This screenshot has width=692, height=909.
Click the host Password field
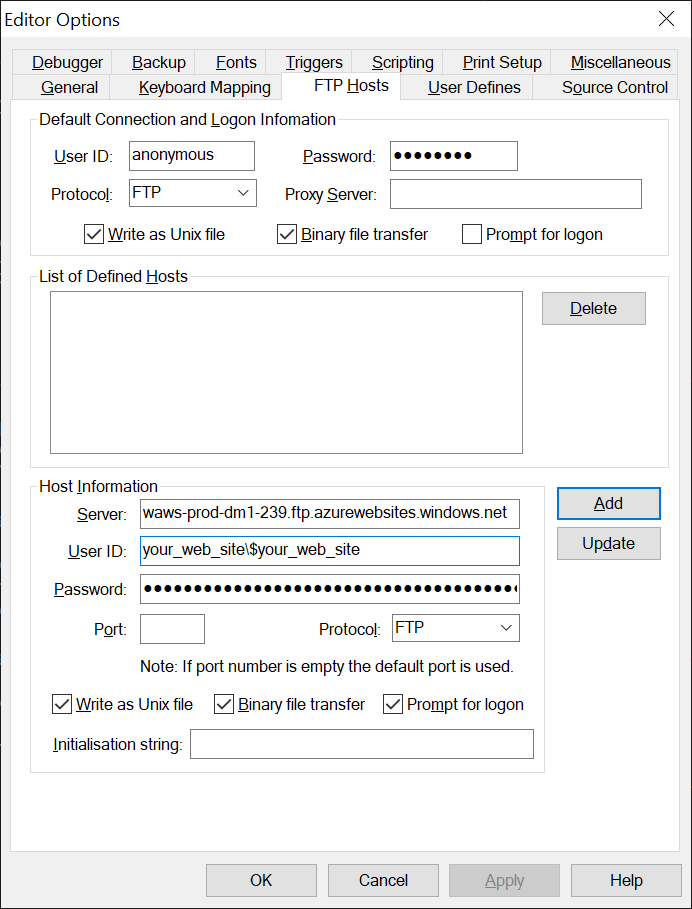330,589
